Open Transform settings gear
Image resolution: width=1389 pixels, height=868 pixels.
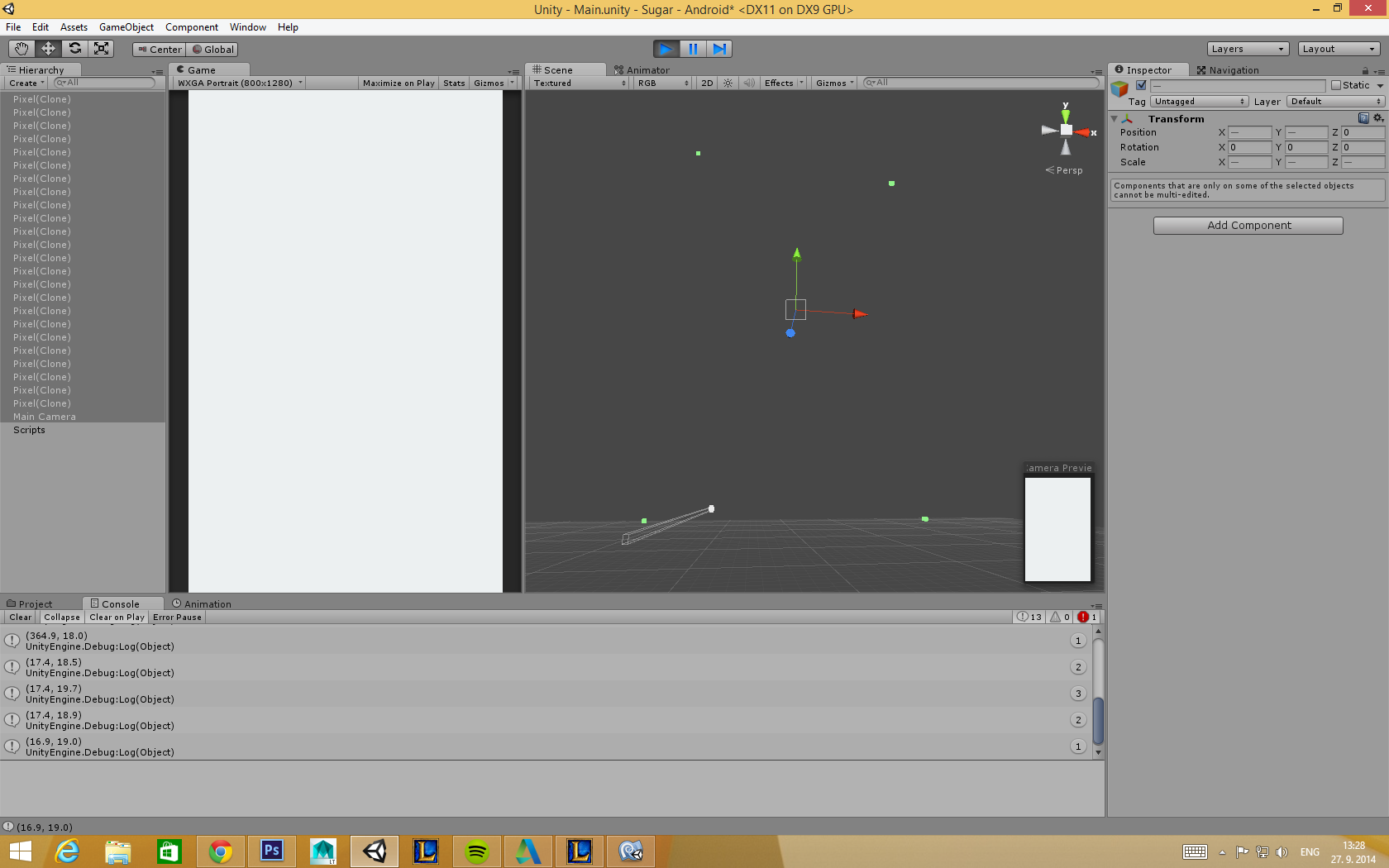point(1378,118)
